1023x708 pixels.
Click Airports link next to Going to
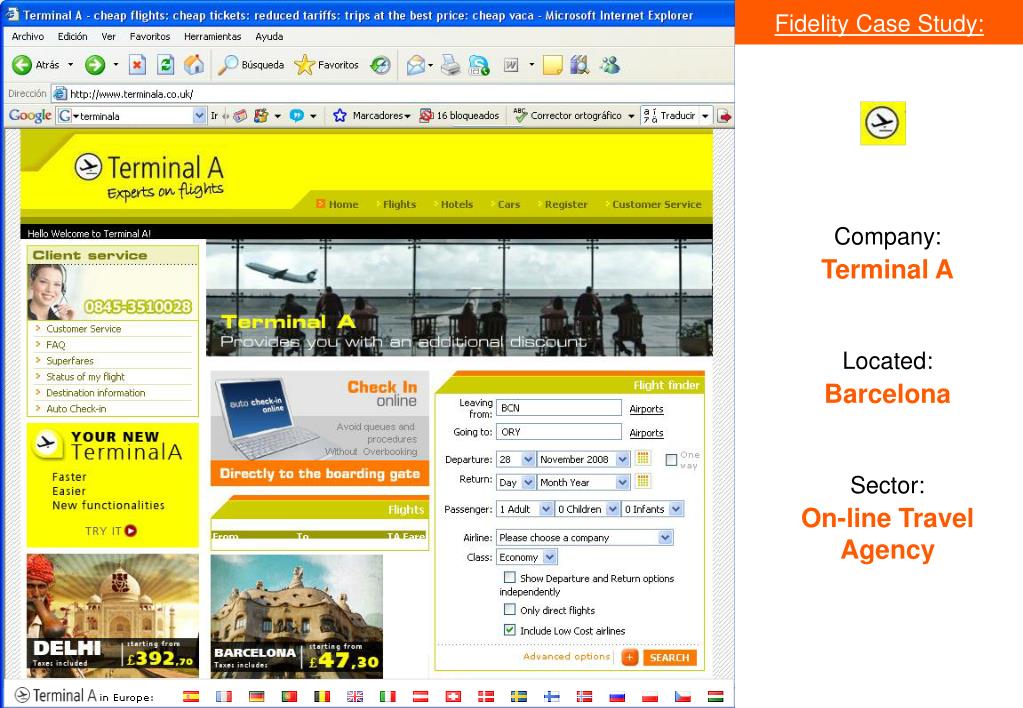pos(647,433)
